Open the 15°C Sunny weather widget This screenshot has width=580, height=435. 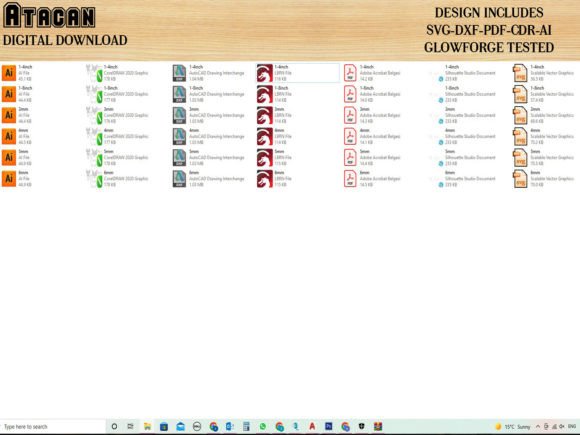512,426
